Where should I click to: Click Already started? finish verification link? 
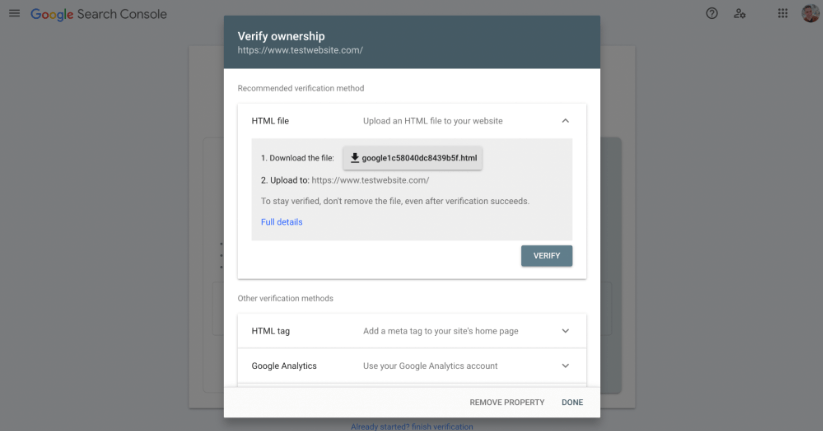pos(412,426)
